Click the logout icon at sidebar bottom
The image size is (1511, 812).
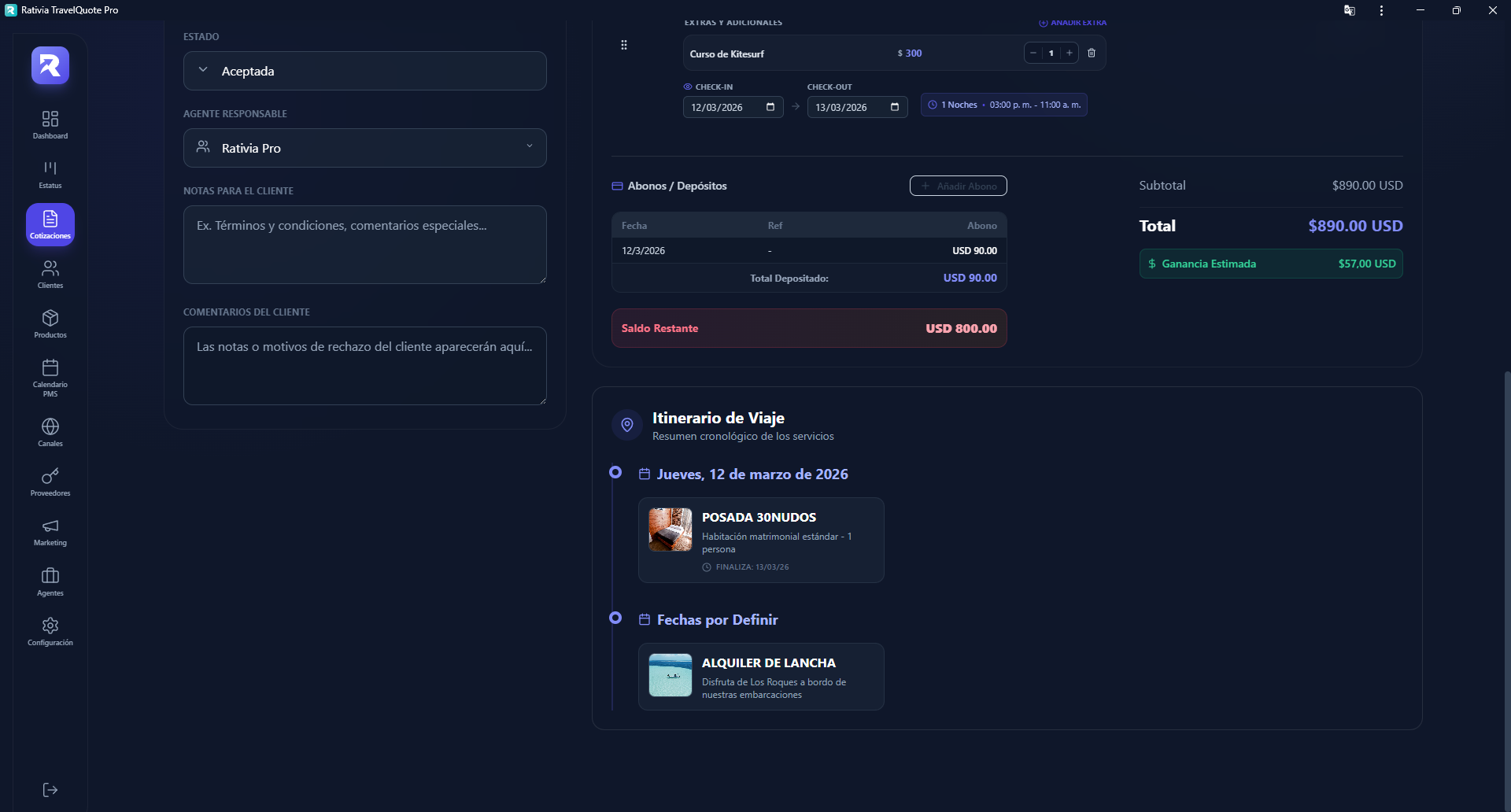click(50, 790)
